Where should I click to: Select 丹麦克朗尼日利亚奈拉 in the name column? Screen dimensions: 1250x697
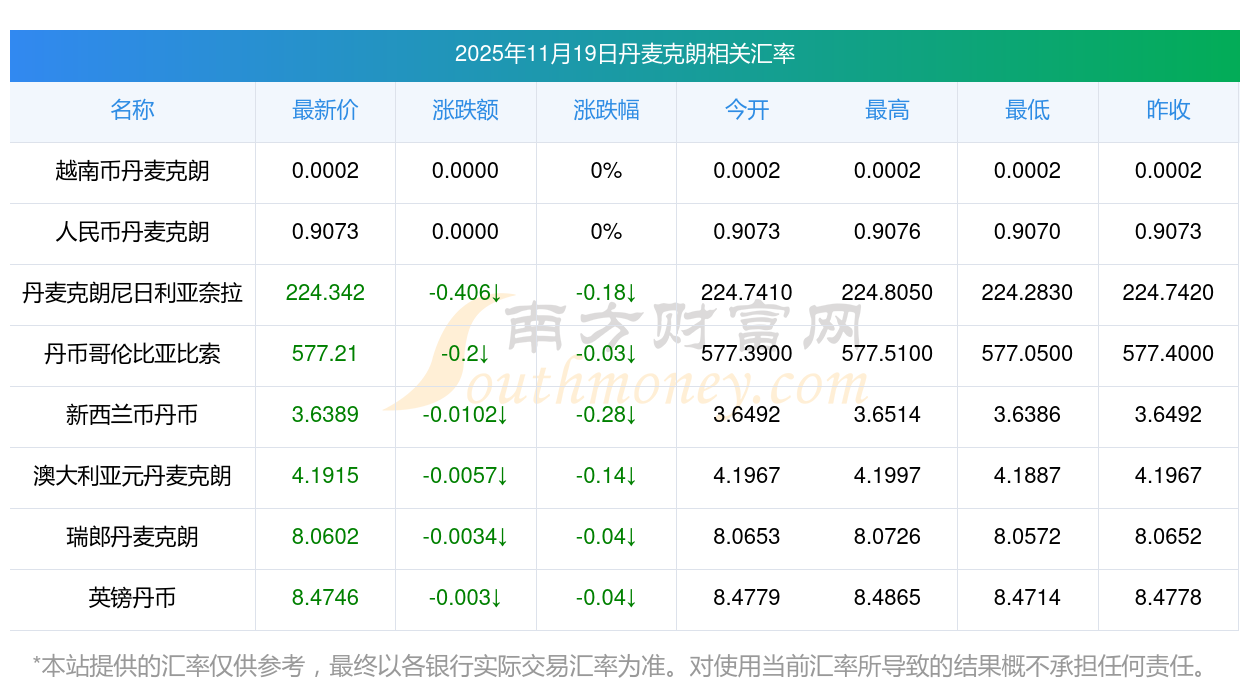click(132, 293)
